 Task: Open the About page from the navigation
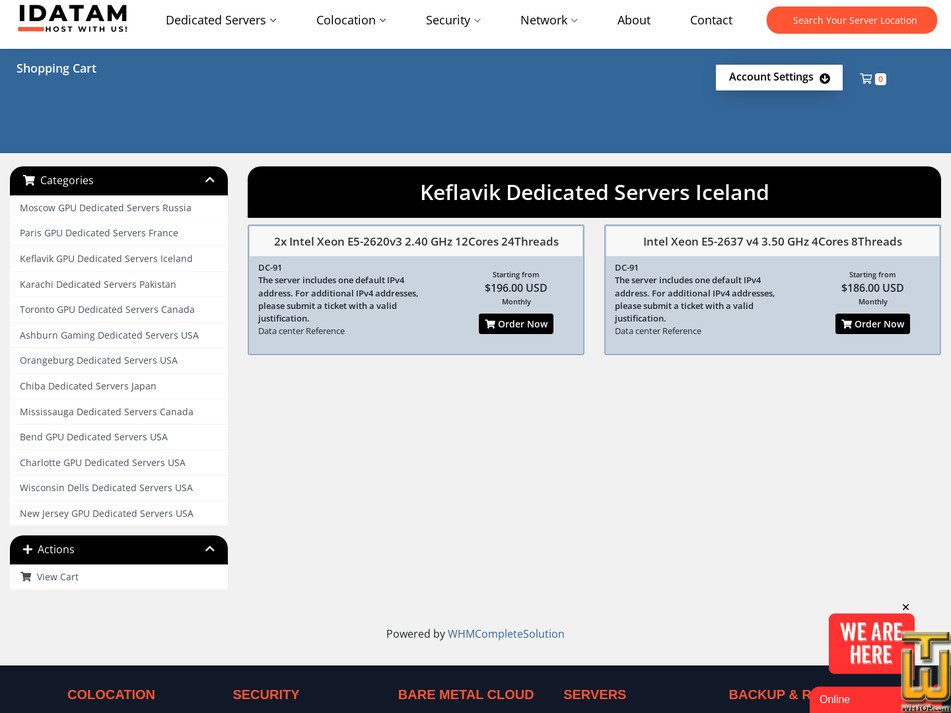click(633, 19)
